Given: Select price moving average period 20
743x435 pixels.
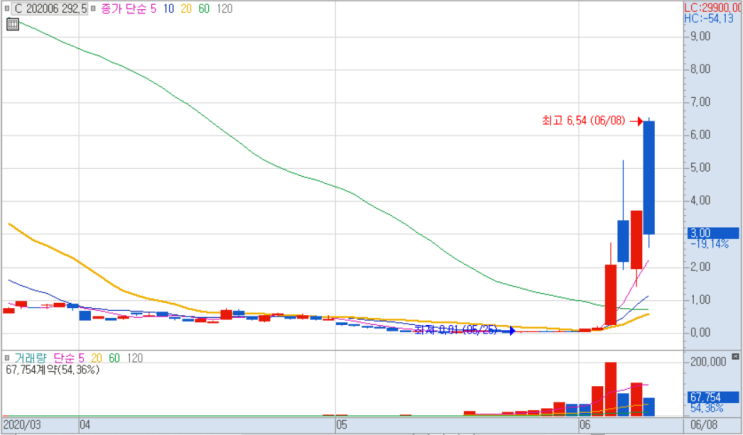Looking at the screenshot, I should point(186,9).
